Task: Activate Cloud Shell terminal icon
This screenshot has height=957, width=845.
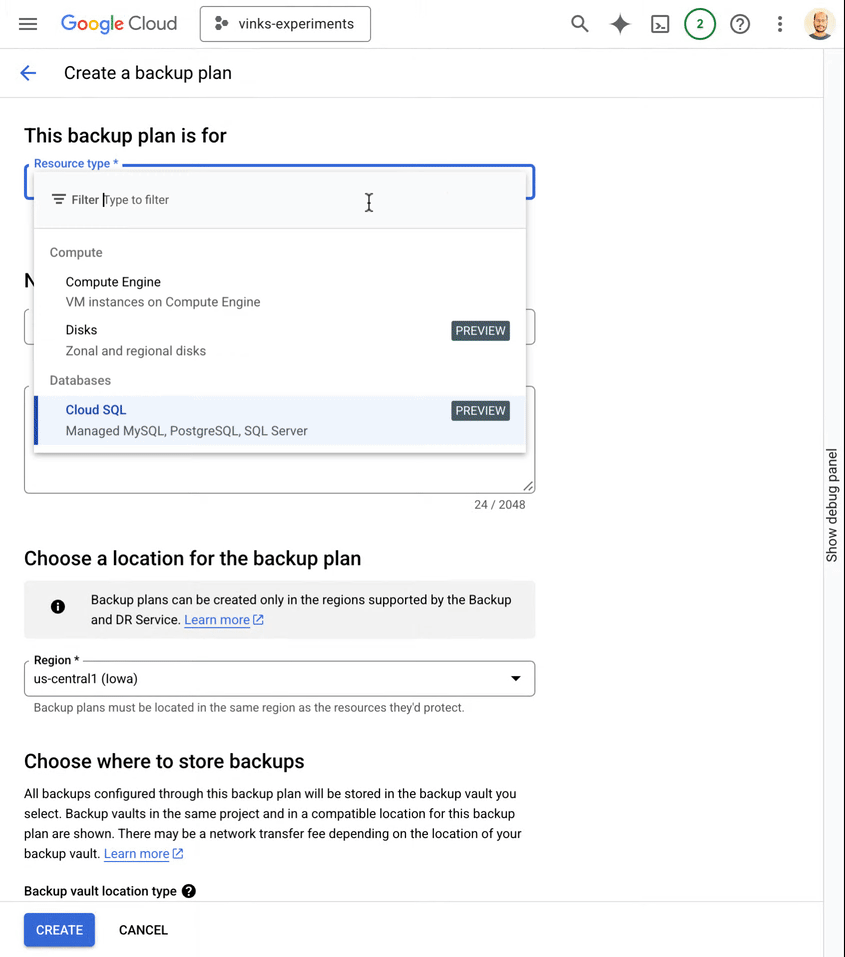Action: point(660,24)
